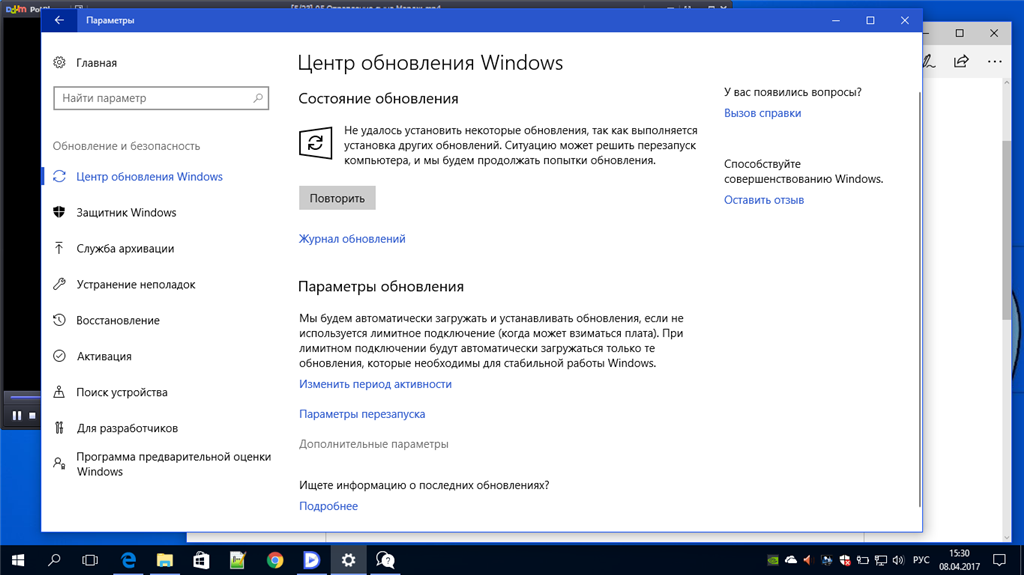Click the checkmark circle icon for Активация
Screen dimensions: 1024x575
[x=59, y=356]
